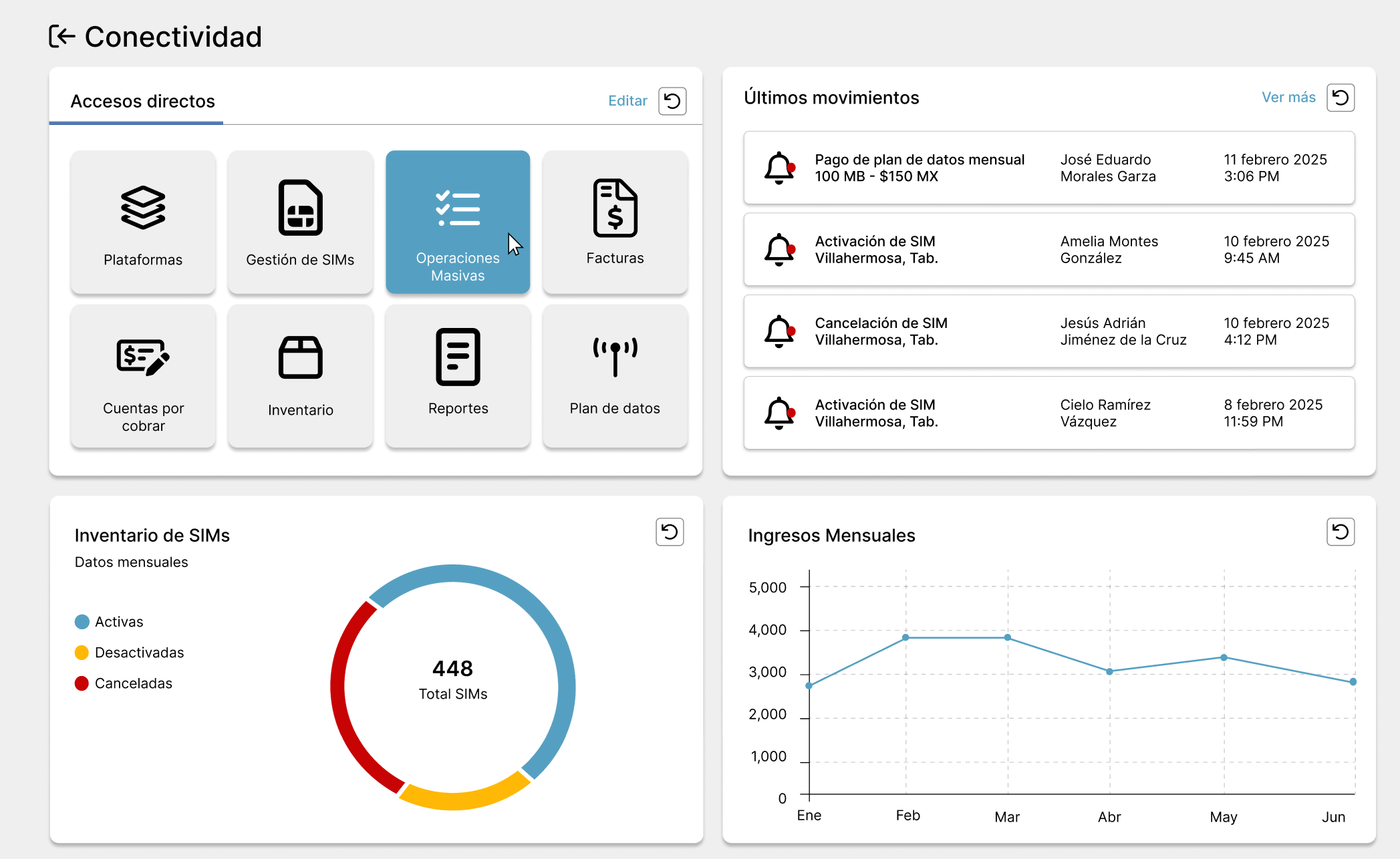Click the Editar link
1400x859 pixels.
[627, 101]
